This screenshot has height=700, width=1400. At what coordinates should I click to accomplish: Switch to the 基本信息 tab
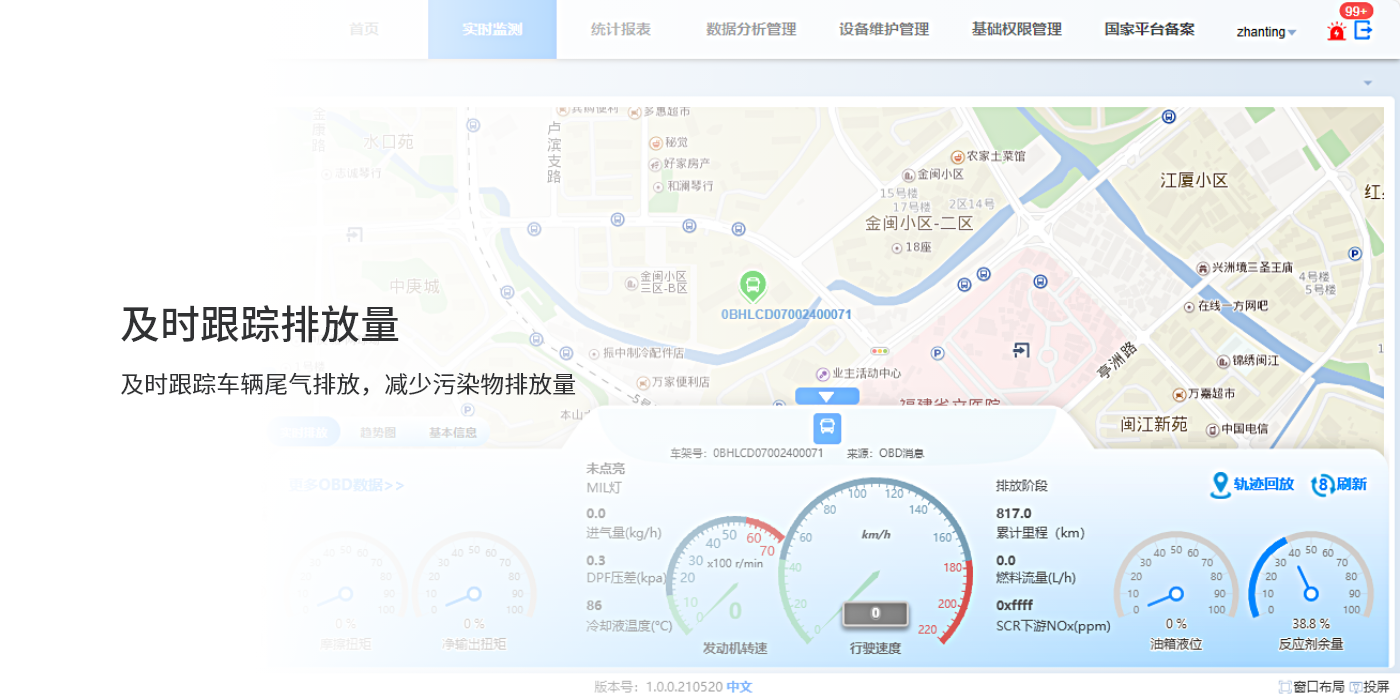tap(453, 433)
